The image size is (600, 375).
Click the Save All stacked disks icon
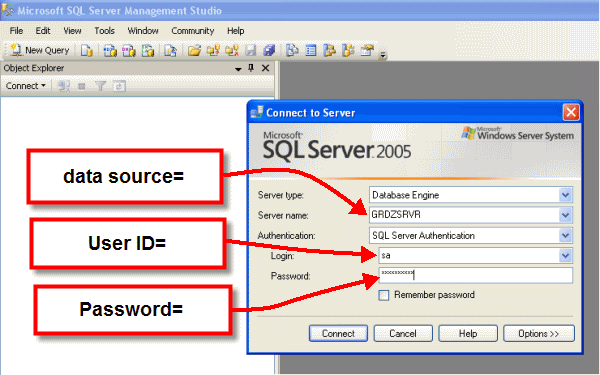(269, 50)
